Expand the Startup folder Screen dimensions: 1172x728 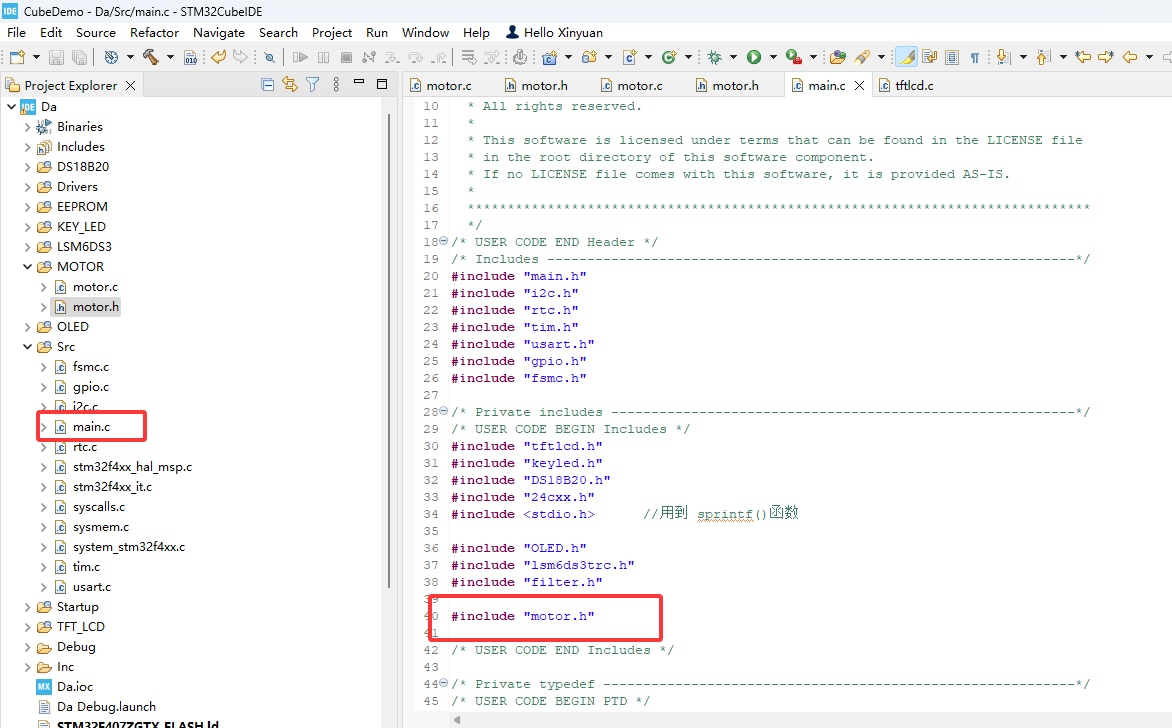28,607
